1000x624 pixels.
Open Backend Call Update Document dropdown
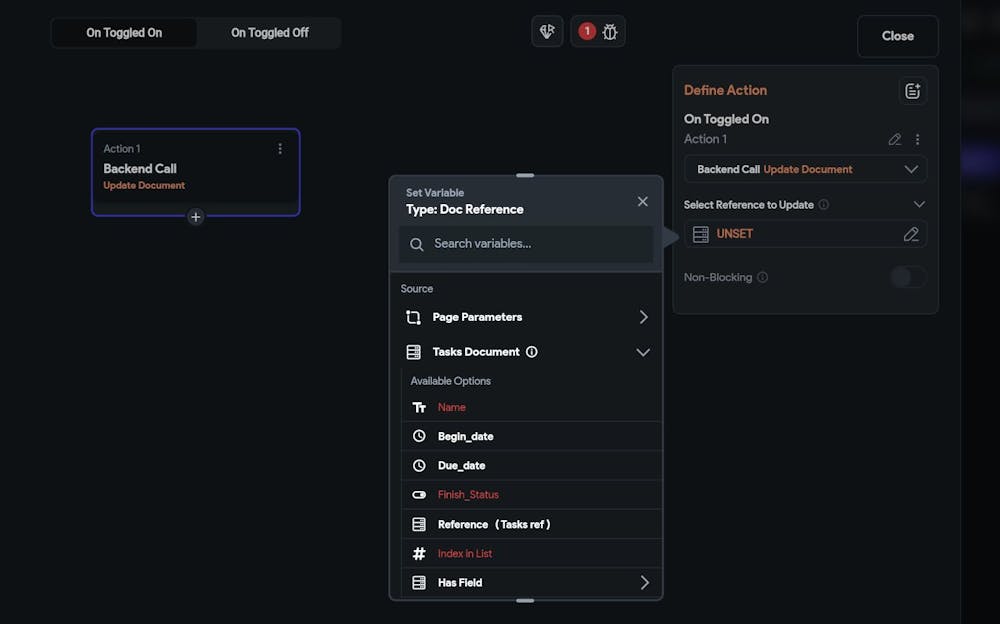coord(805,169)
